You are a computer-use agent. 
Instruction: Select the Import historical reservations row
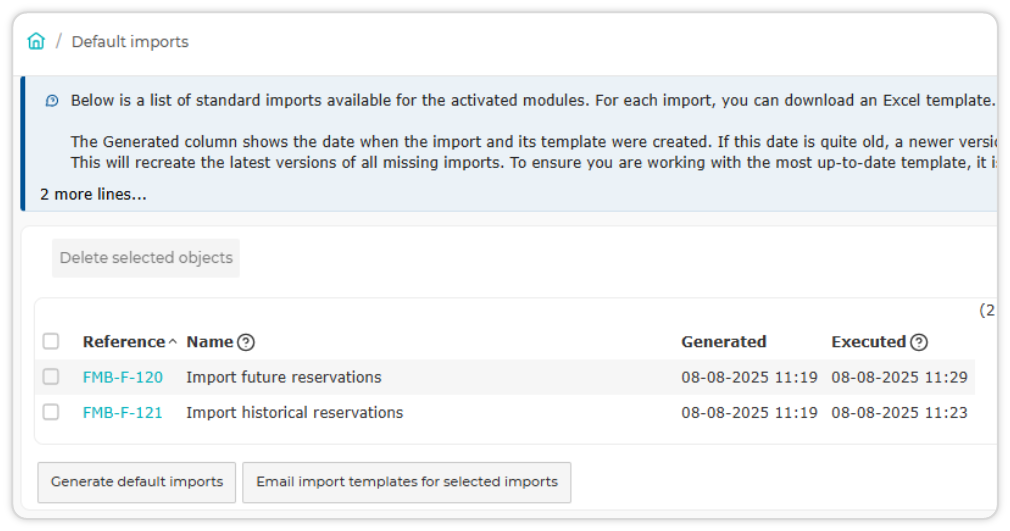coord(505,412)
